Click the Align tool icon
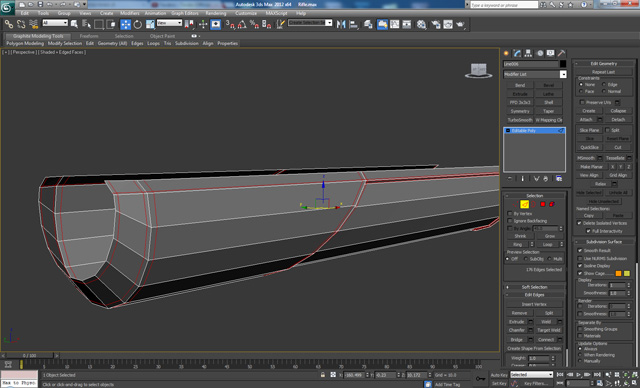 tap(353, 24)
